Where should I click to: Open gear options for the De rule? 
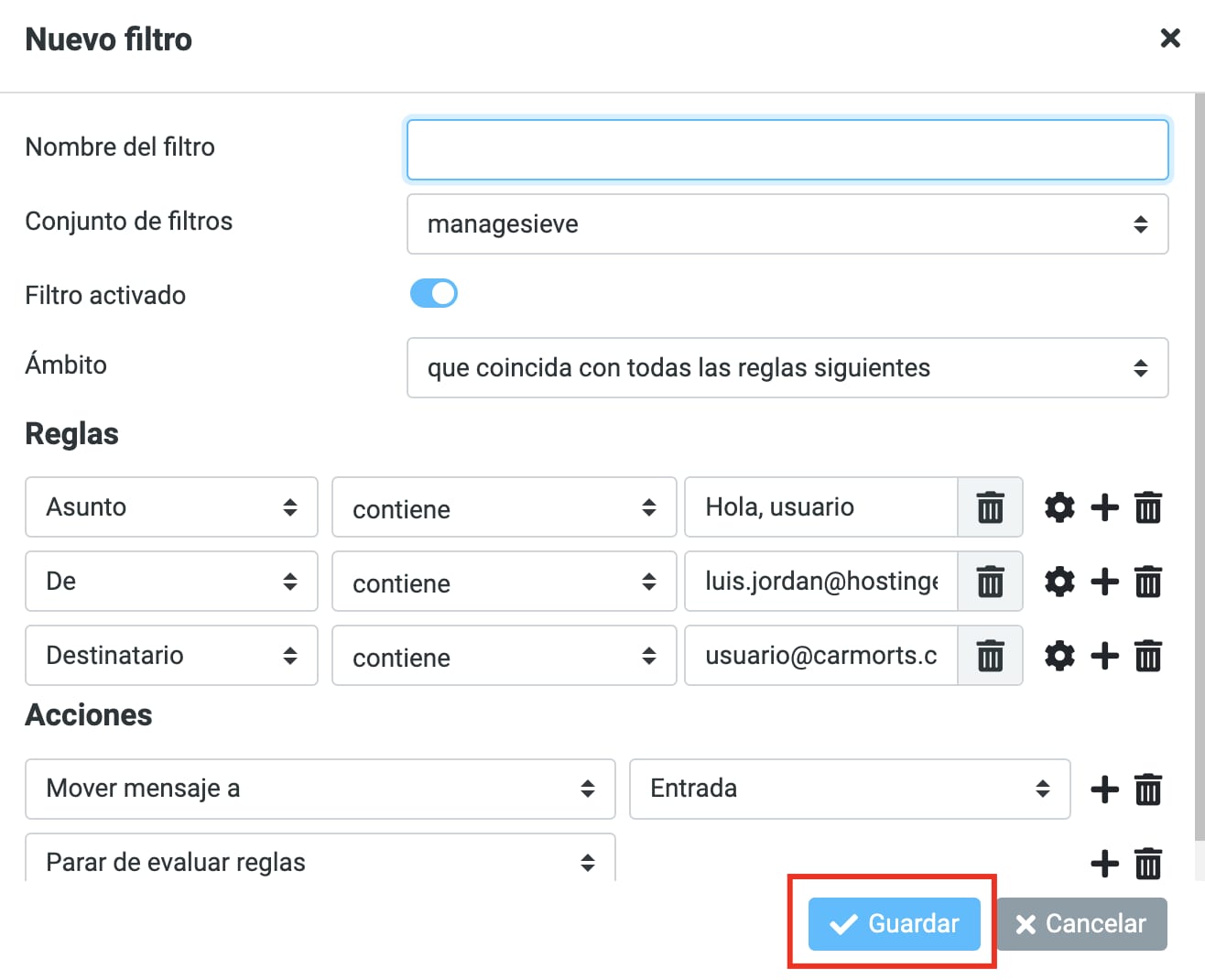tap(1059, 582)
